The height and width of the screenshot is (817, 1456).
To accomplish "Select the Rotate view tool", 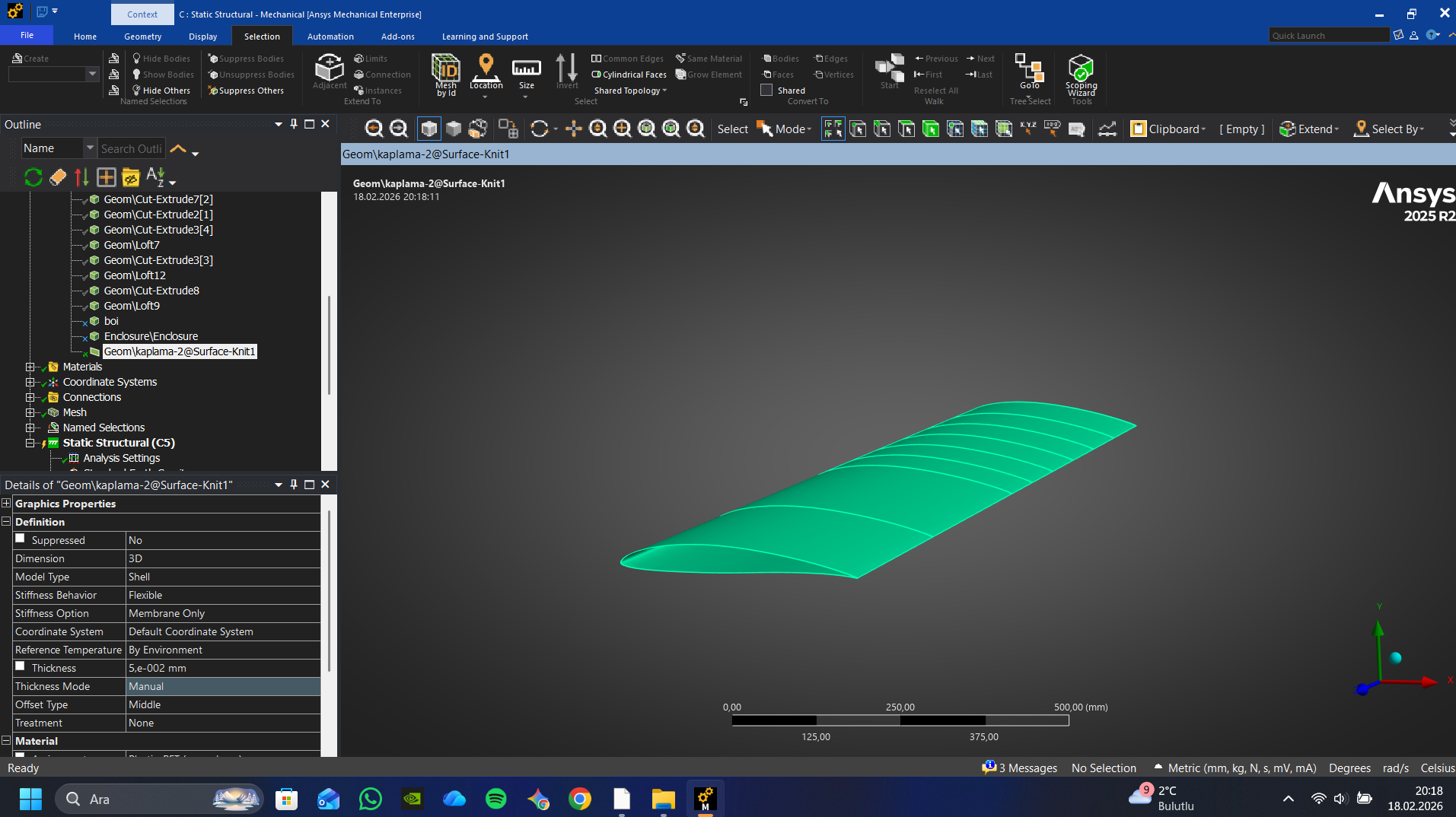I will [540, 129].
